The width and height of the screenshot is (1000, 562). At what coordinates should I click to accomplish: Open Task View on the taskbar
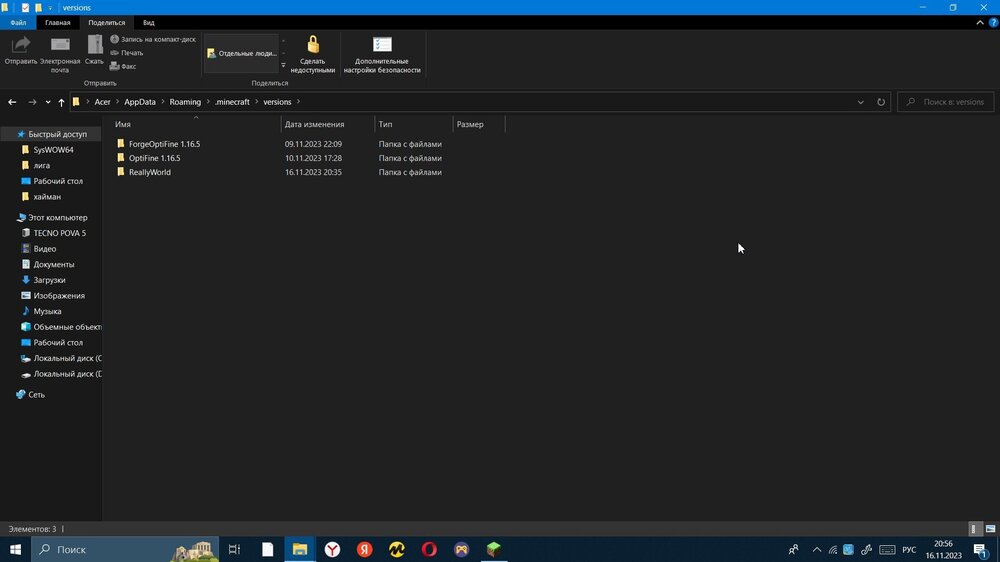coord(234,549)
